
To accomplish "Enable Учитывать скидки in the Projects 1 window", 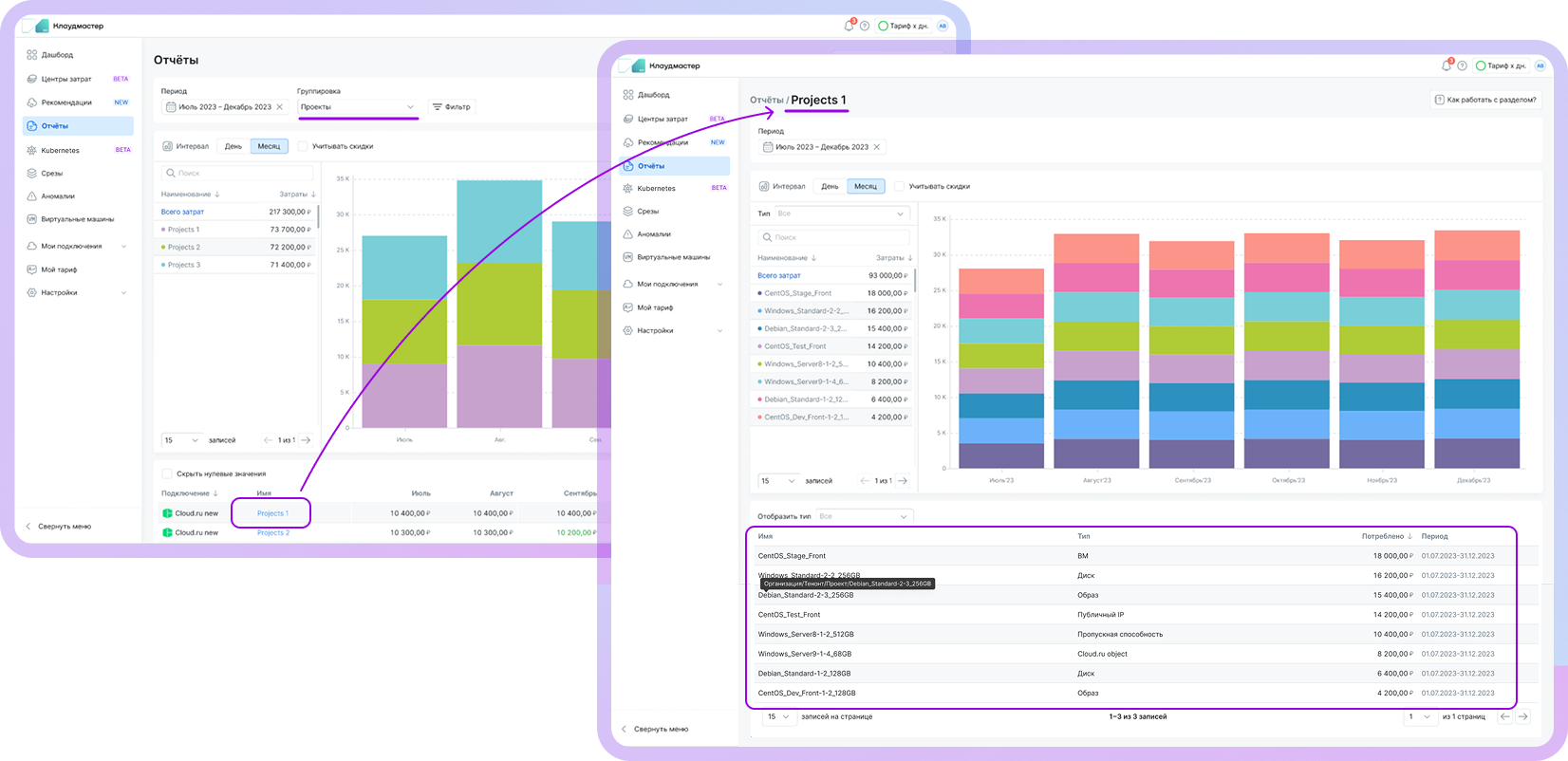I will (899, 187).
